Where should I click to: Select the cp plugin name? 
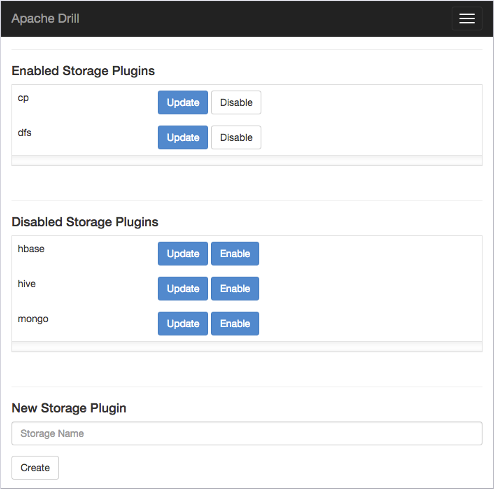point(23,98)
